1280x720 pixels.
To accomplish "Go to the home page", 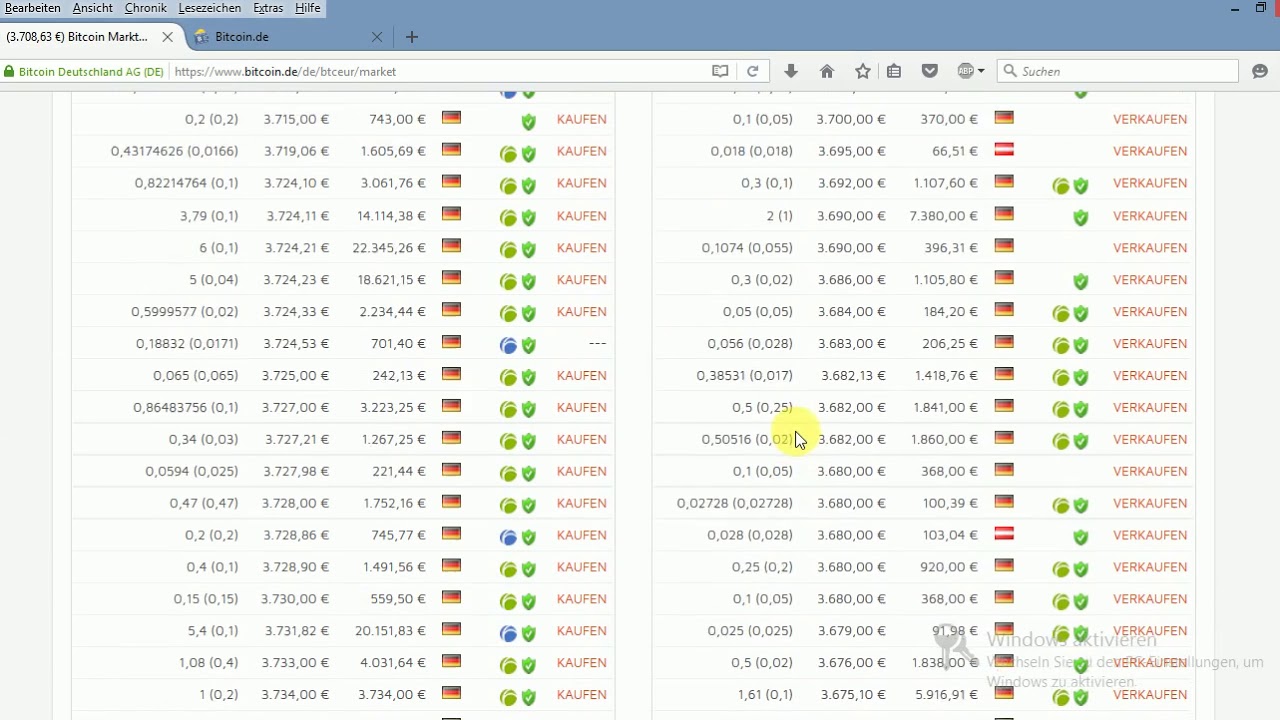I will click(x=827, y=71).
